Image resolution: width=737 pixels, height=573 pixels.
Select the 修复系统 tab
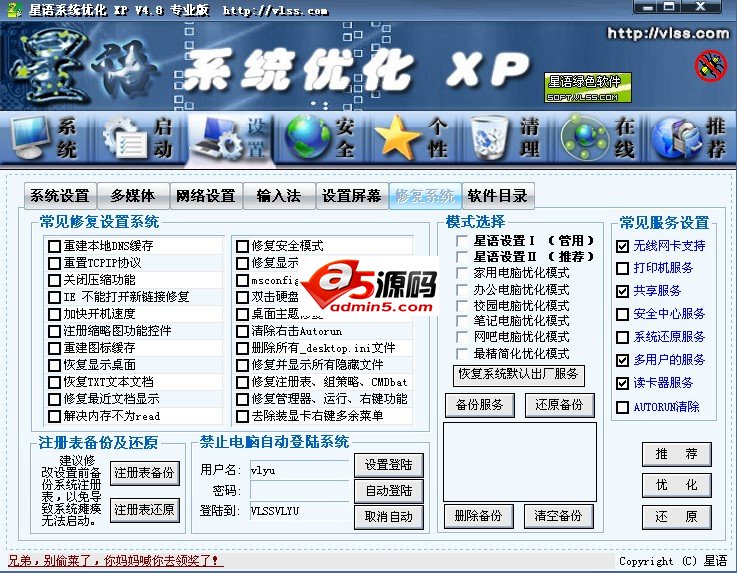(x=425, y=196)
